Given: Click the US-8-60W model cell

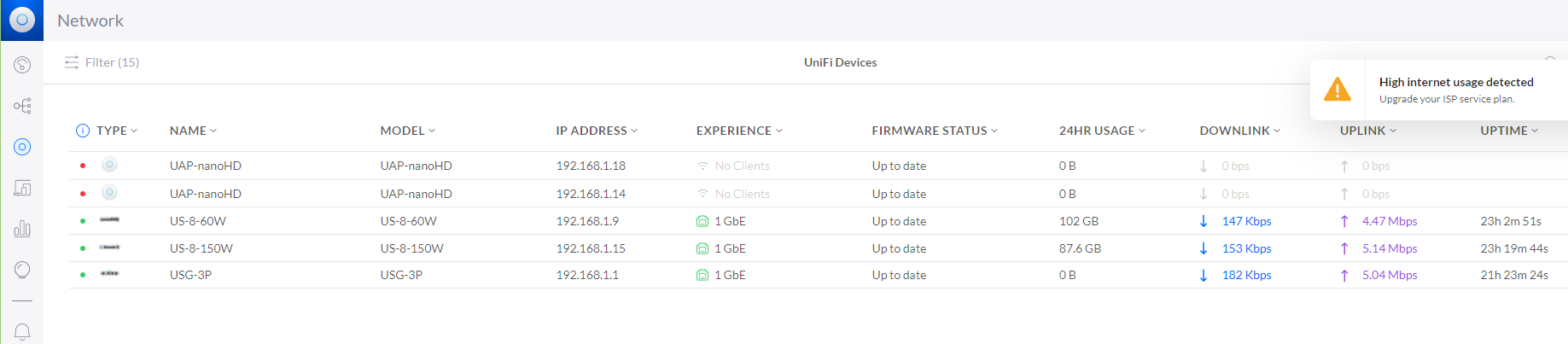Looking at the screenshot, I should click(x=409, y=221).
